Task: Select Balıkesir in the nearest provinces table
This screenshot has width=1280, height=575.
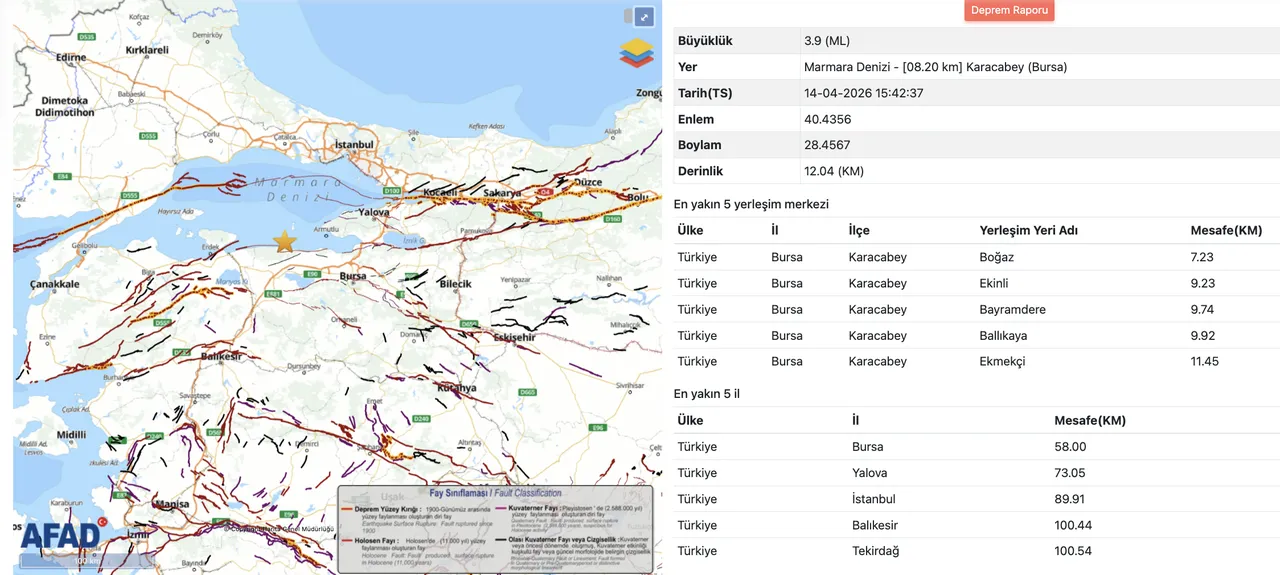Action: pyautogui.click(x=875, y=525)
